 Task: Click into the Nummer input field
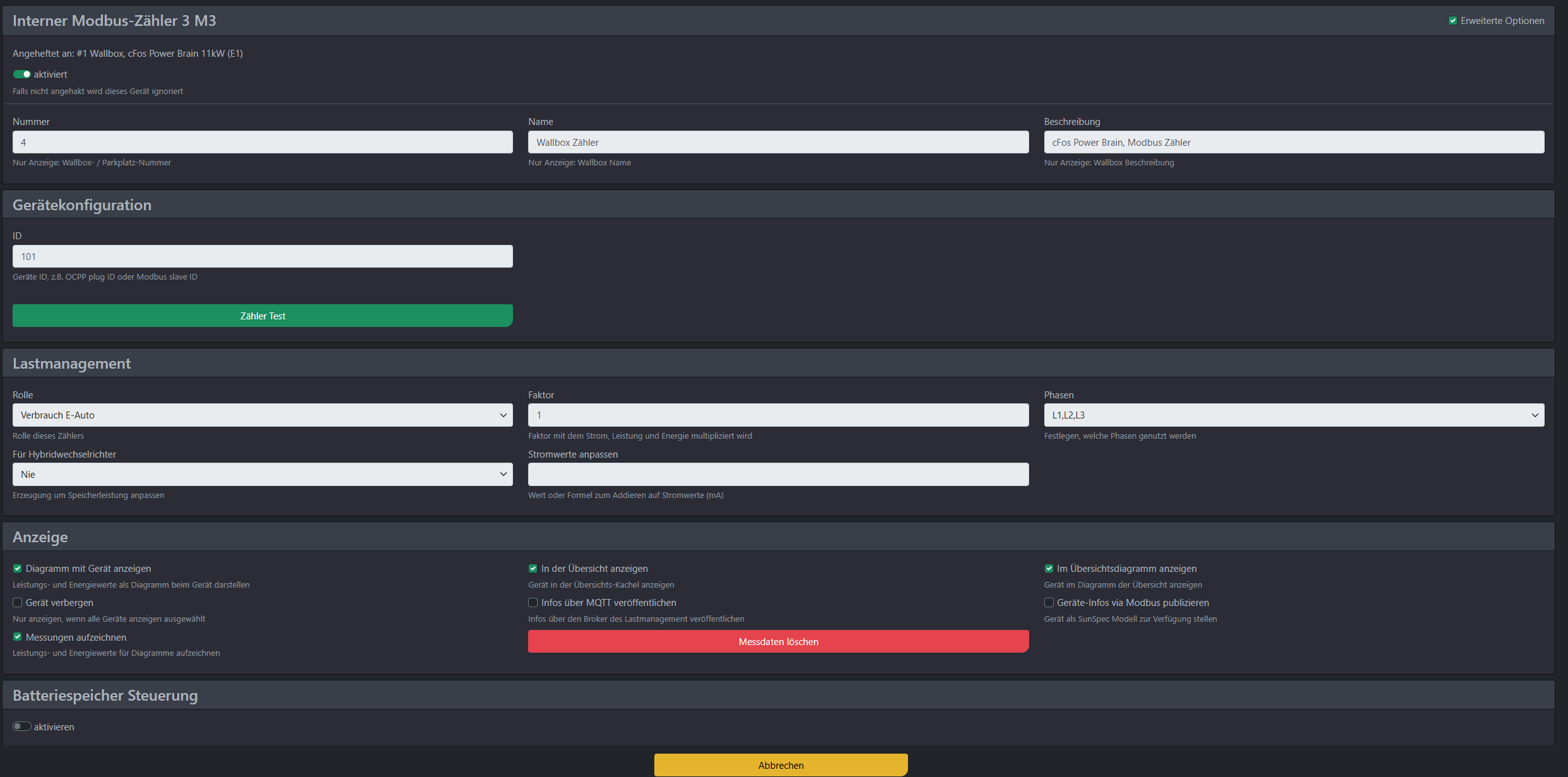pyautogui.click(x=262, y=142)
